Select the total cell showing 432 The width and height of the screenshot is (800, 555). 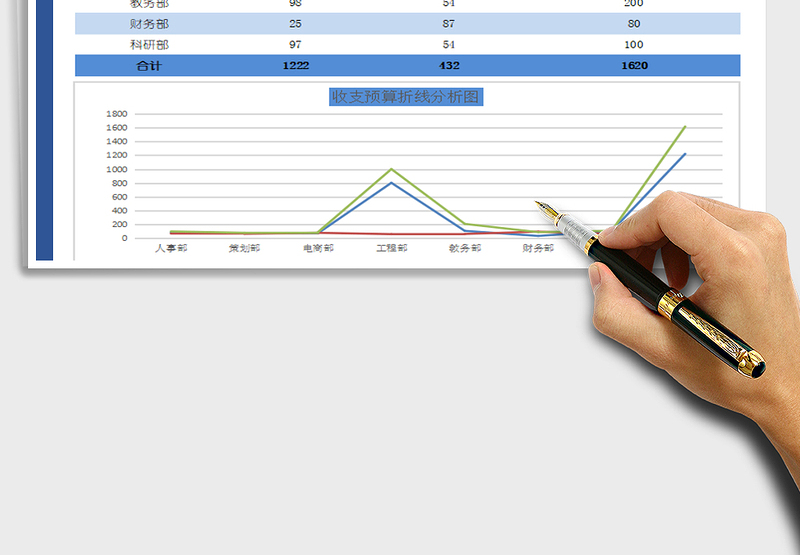click(449, 66)
